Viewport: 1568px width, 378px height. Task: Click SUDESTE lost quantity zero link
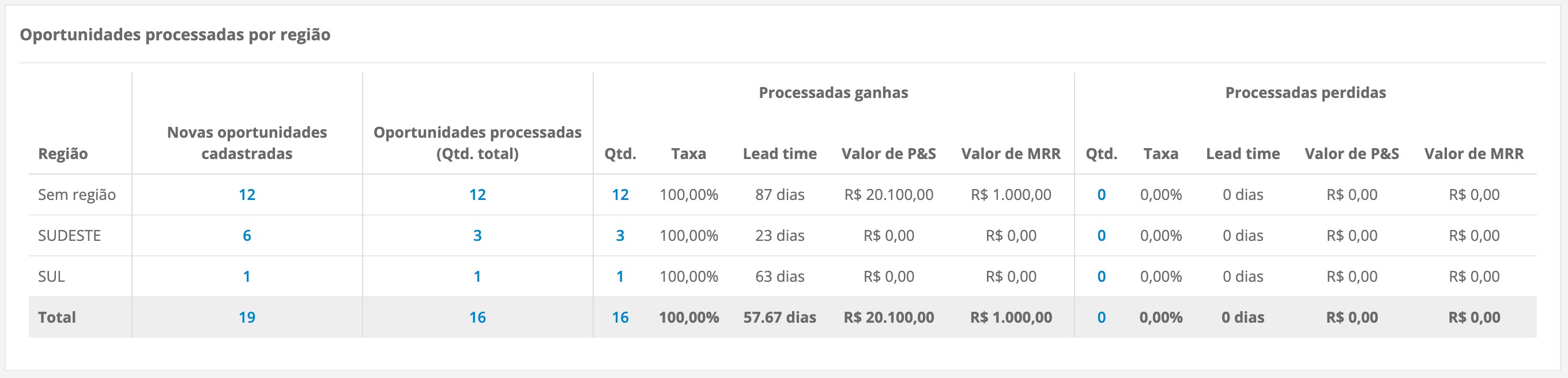point(1101,236)
